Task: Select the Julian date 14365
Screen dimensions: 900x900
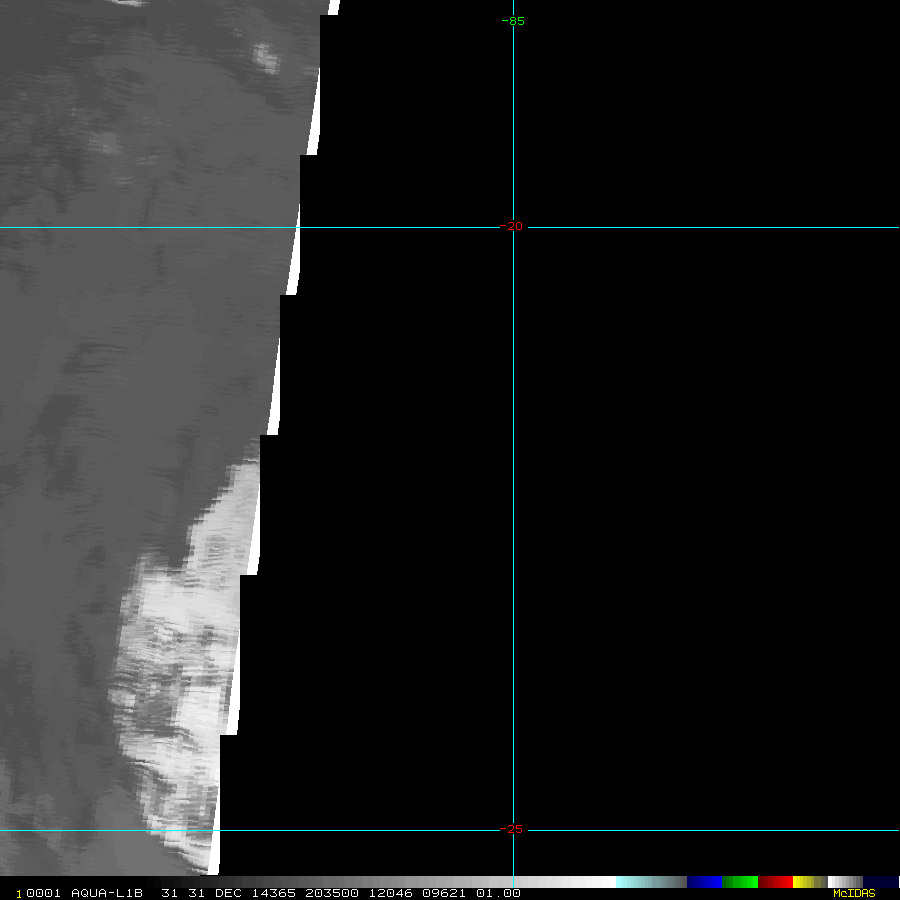Action: pyautogui.click(x=274, y=893)
